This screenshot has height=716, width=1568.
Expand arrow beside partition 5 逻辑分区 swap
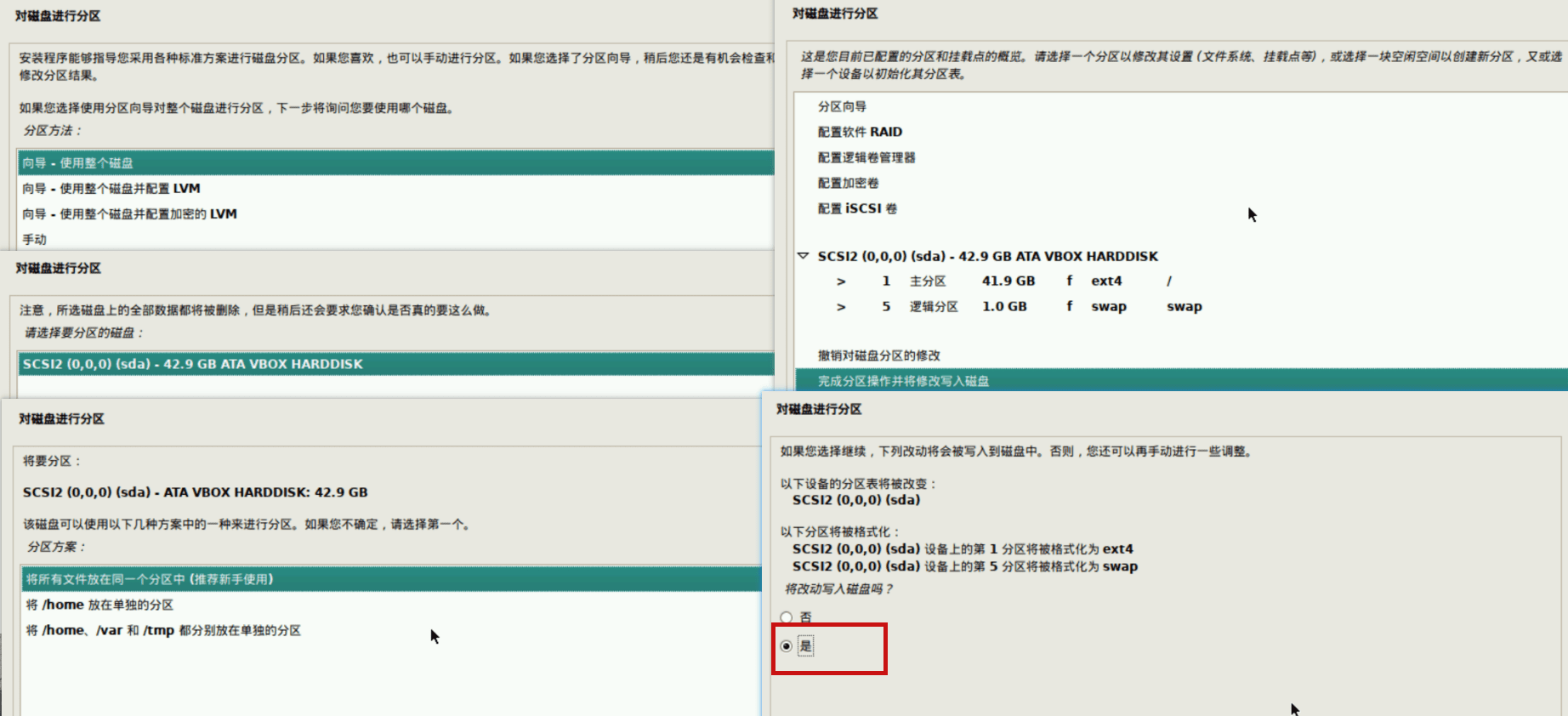tap(841, 307)
